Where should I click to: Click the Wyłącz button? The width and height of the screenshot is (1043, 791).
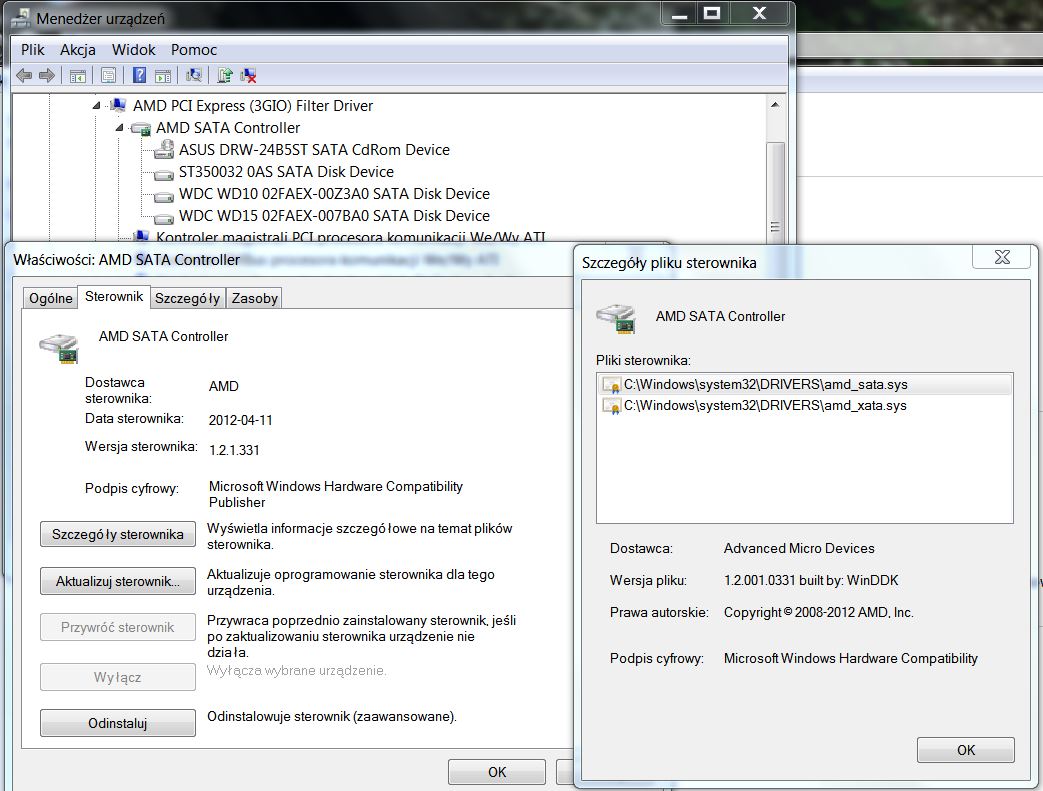tap(118, 677)
